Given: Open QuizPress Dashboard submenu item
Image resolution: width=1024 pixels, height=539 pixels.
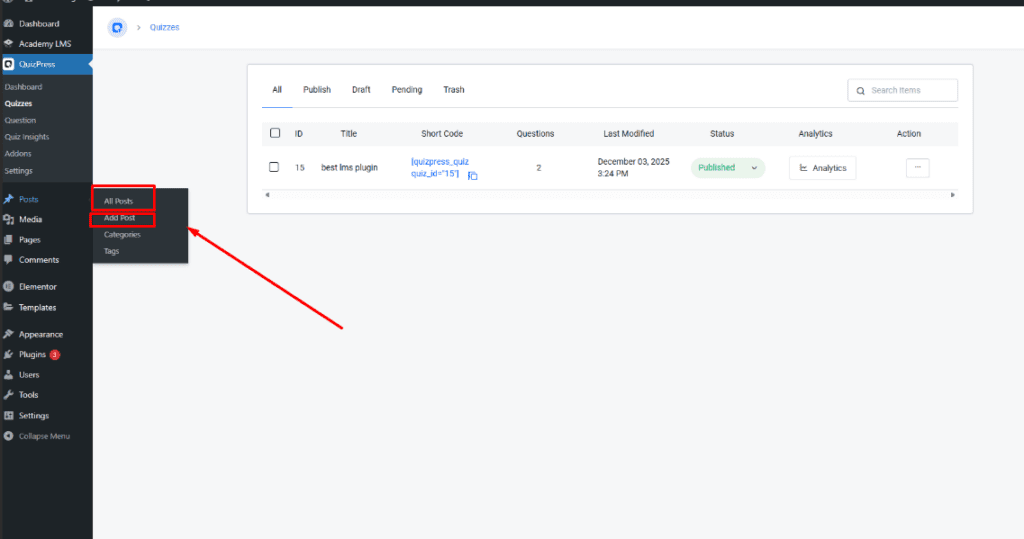Looking at the screenshot, I should point(24,87).
